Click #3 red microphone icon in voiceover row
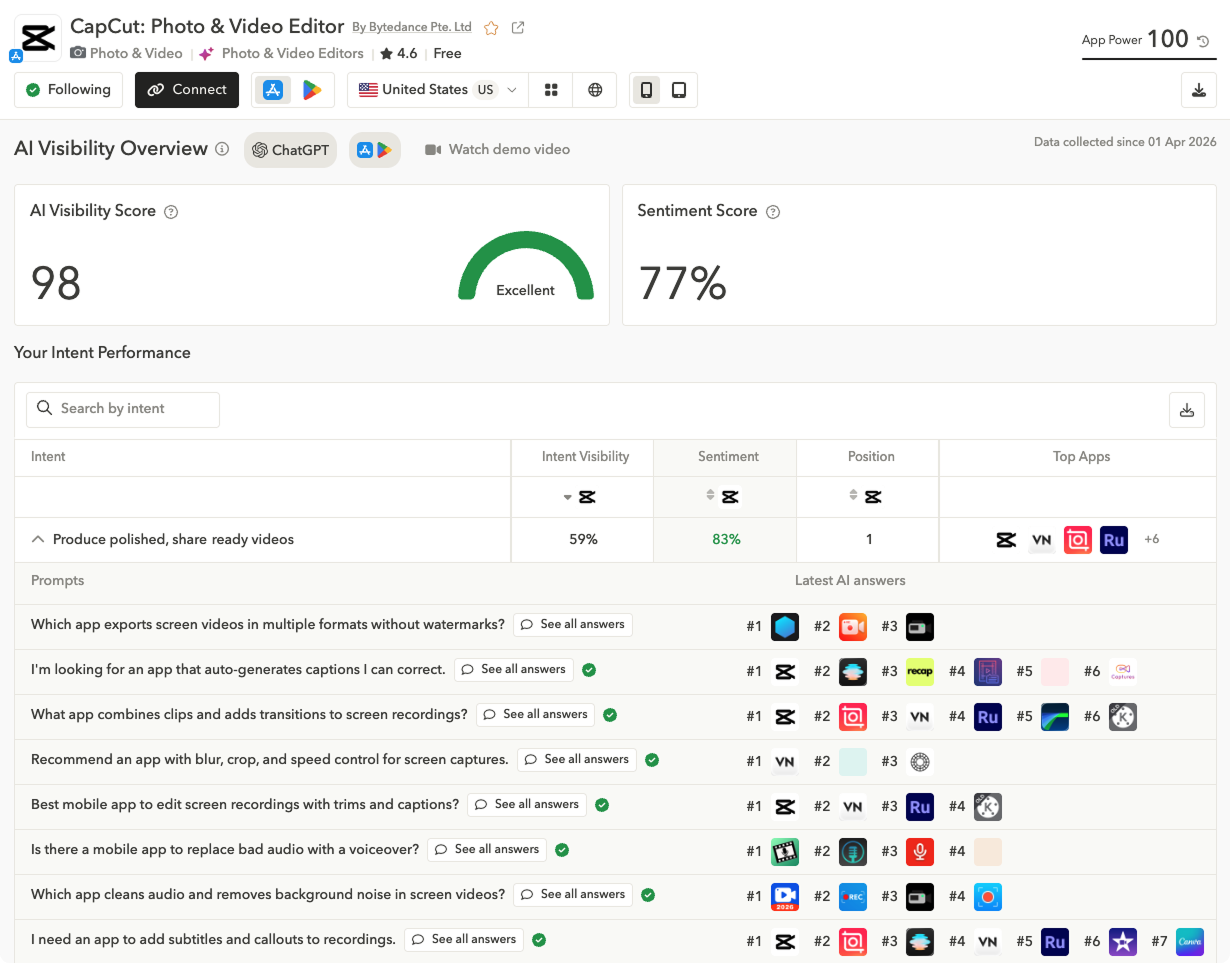Viewport: 1230px width, 963px height. [x=920, y=852]
